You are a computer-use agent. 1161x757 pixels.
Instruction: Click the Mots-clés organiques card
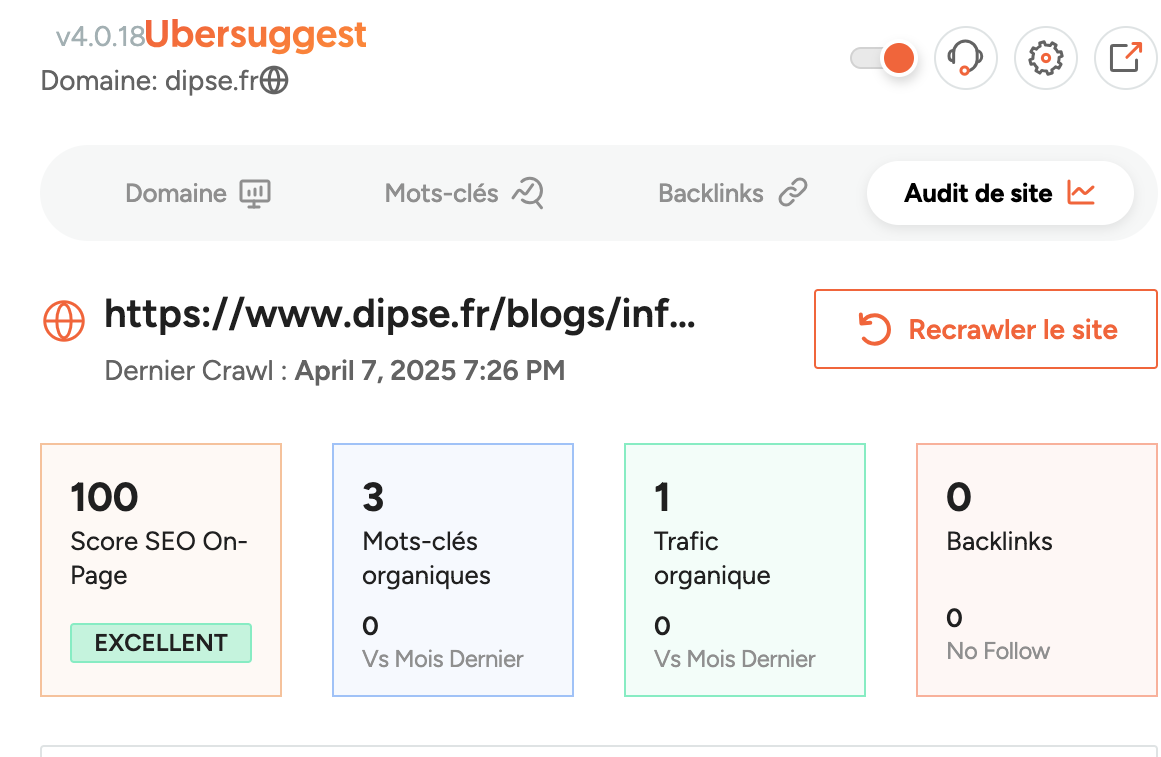pos(452,569)
